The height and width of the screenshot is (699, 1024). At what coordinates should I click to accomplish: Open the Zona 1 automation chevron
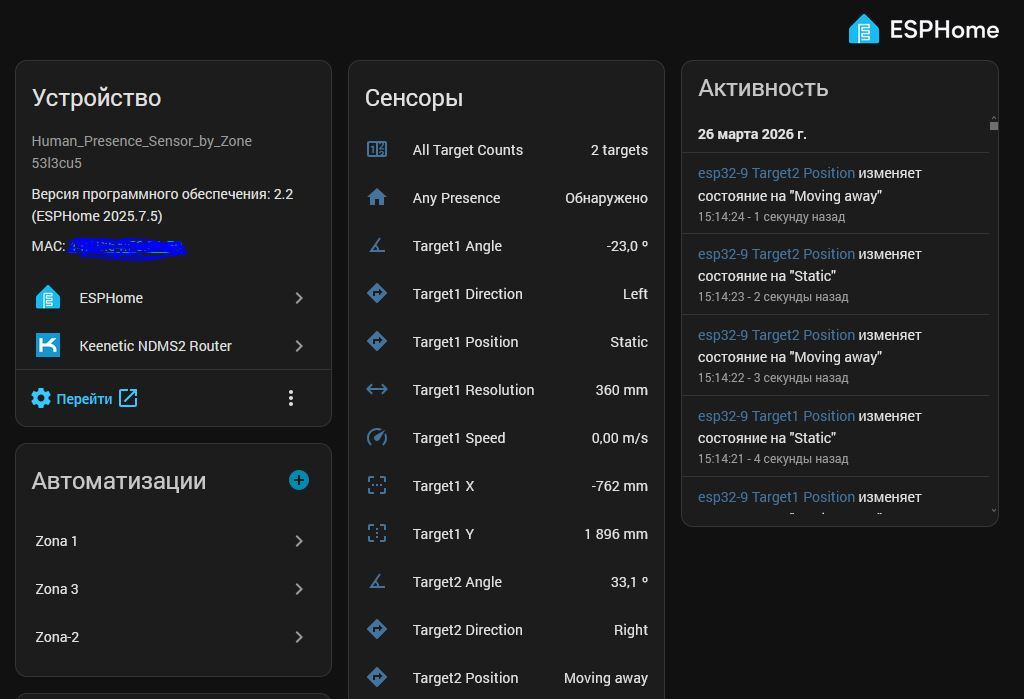(x=299, y=541)
